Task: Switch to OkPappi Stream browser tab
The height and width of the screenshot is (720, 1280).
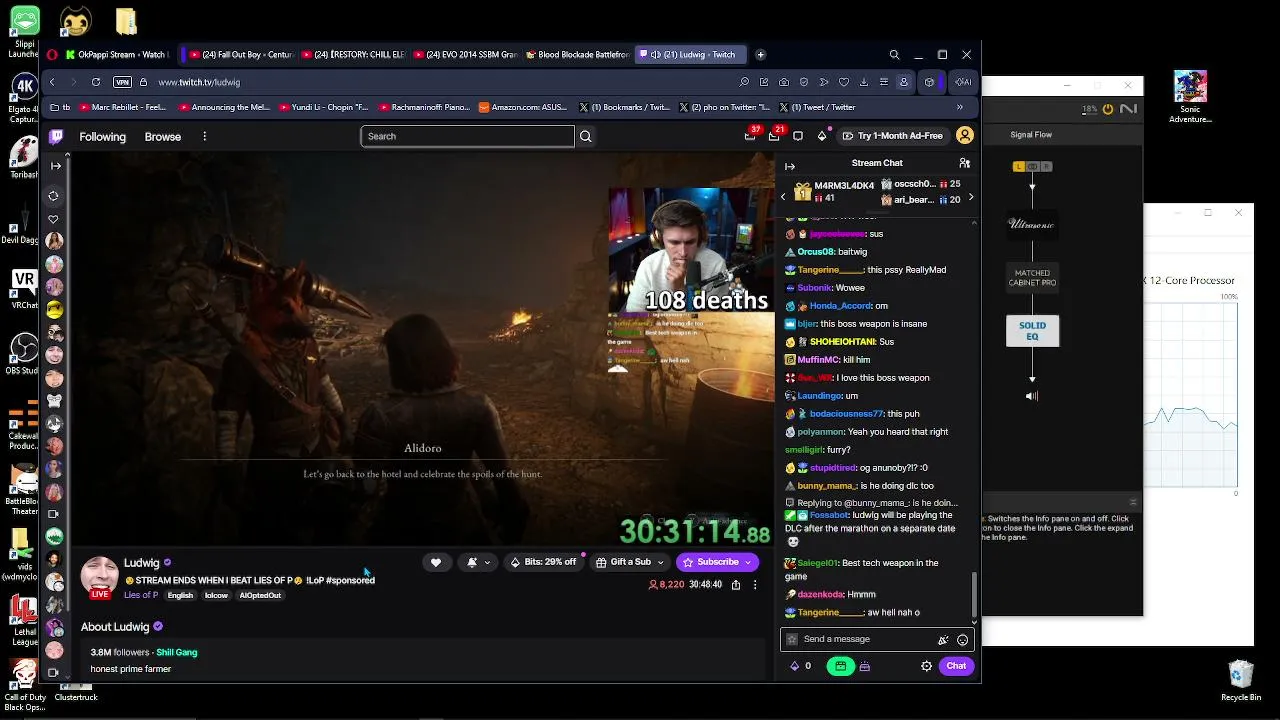Action: click(119, 55)
